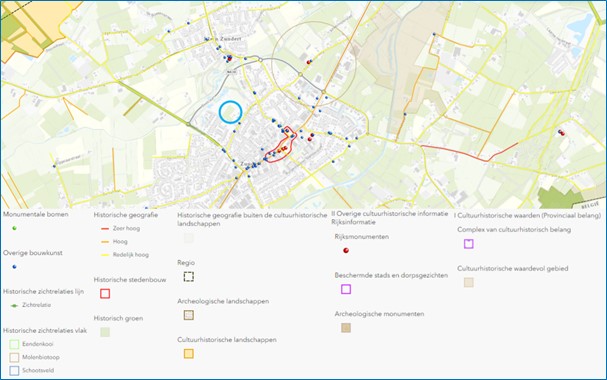Click the Redelijk hoog yellow line symbol
The image size is (607, 380).
pyautogui.click(x=105, y=255)
